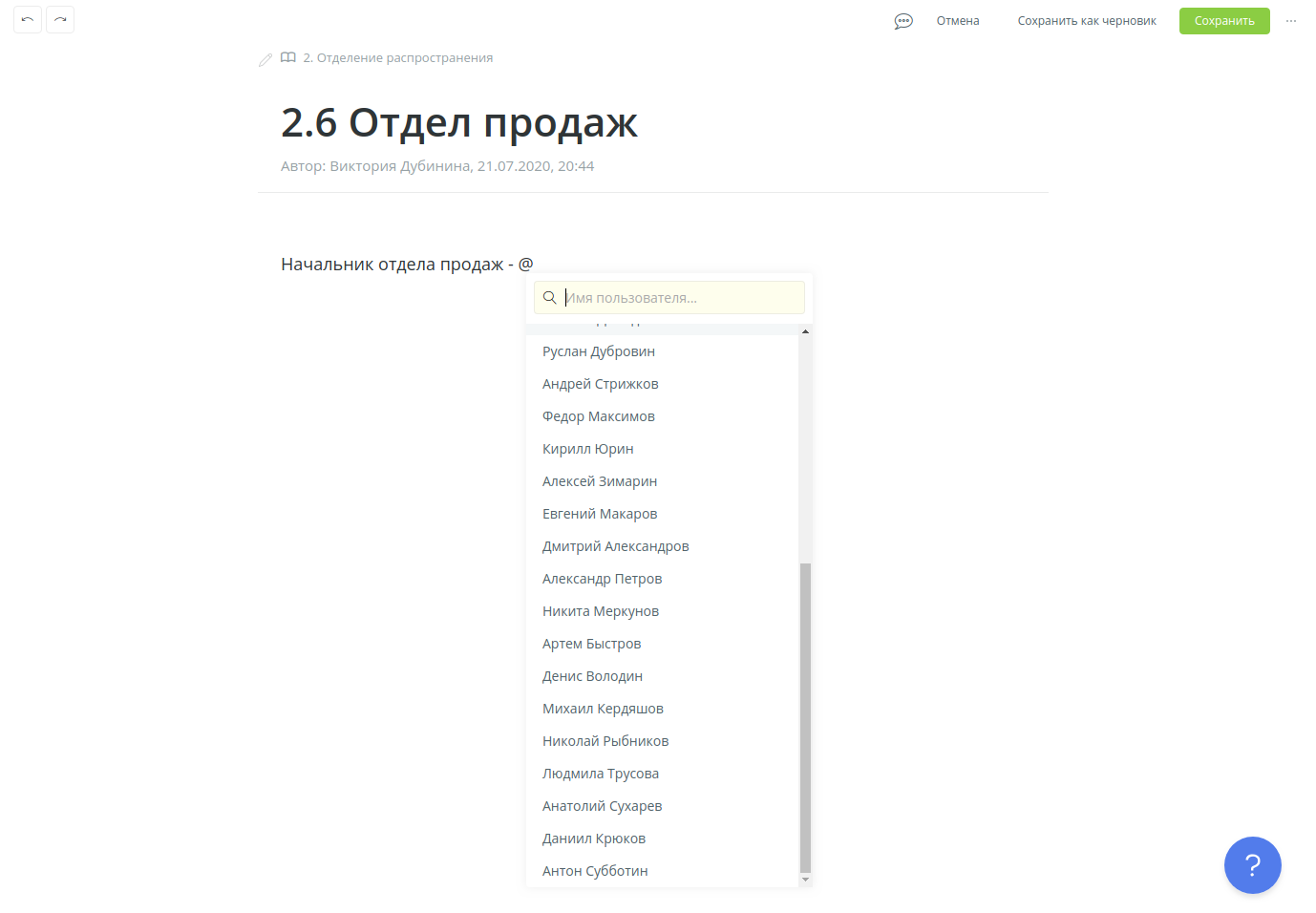The width and height of the screenshot is (1316, 913).
Task: Click the green Сохранить button
Action: [x=1224, y=20]
